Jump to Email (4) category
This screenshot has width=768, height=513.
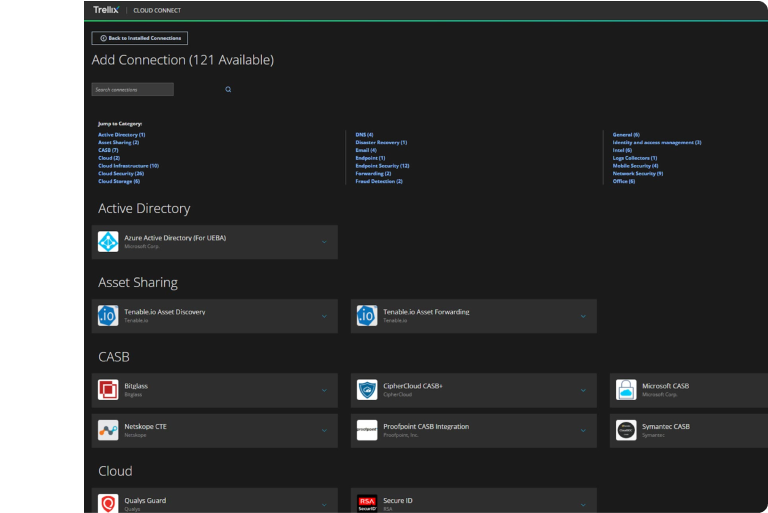(x=366, y=150)
